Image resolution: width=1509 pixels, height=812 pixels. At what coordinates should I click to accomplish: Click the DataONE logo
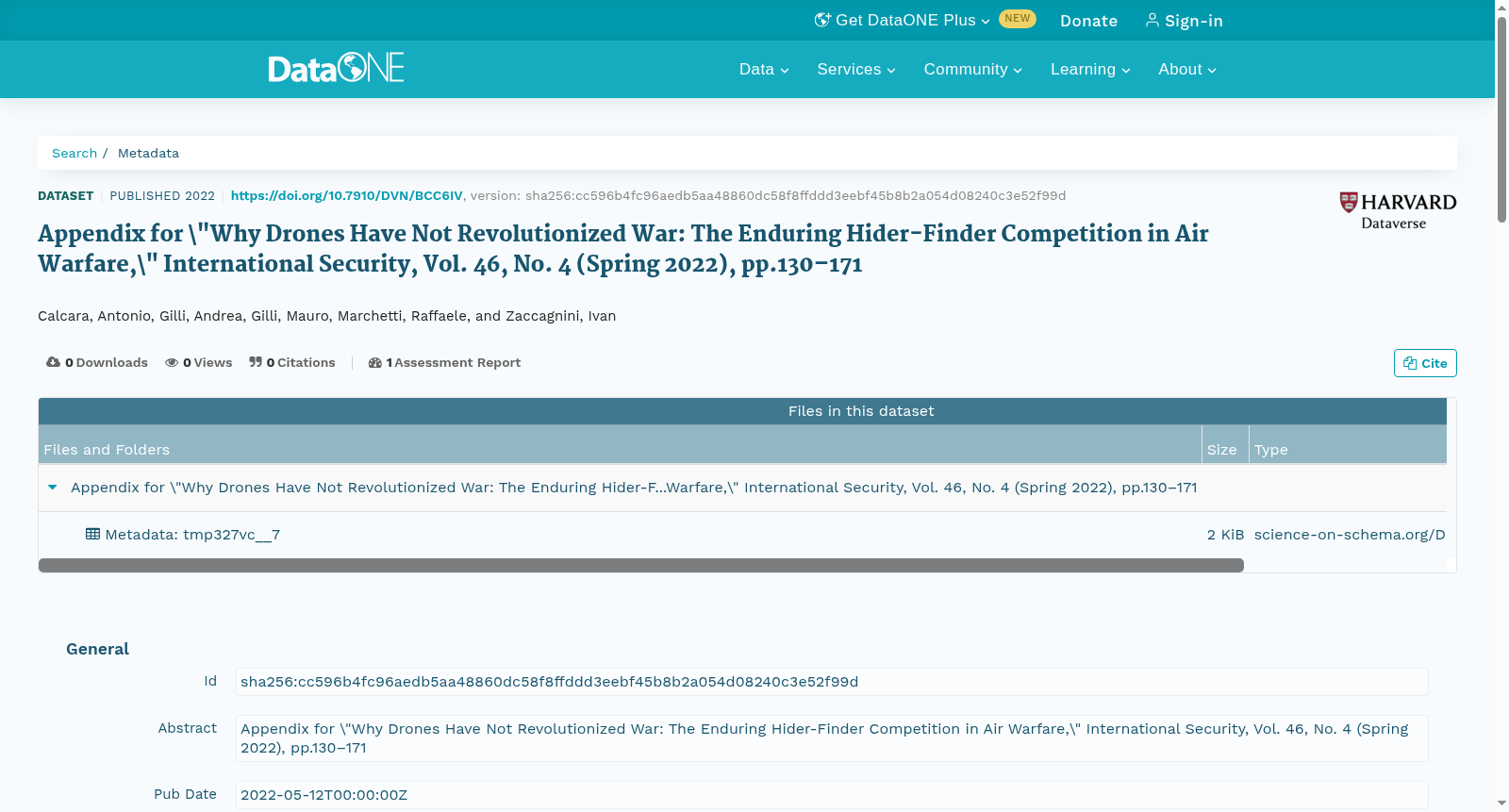tap(336, 68)
